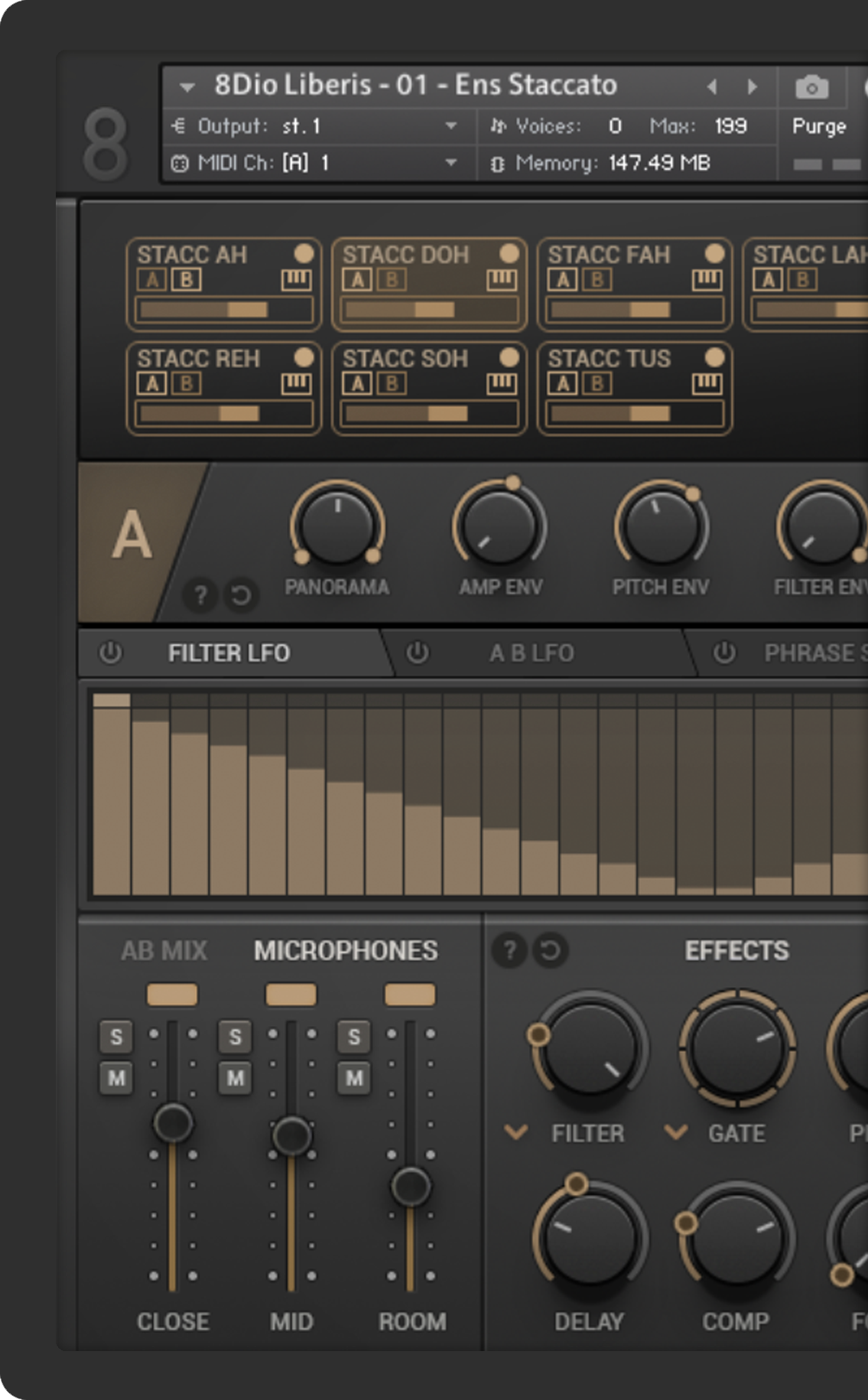The height and width of the screenshot is (1400, 868).
Task: Toggle Filter LFO power button
Action: (110, 653)
